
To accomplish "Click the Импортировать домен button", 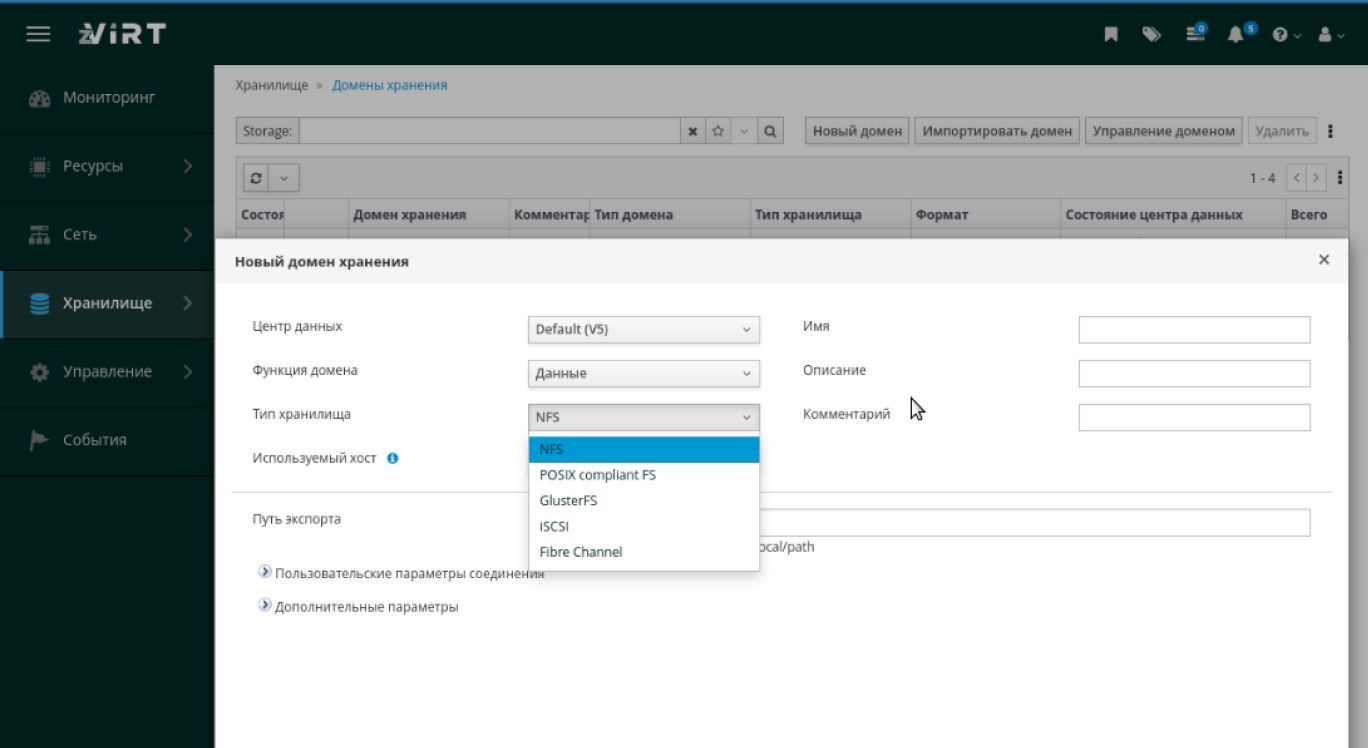I will pos(996,131).
